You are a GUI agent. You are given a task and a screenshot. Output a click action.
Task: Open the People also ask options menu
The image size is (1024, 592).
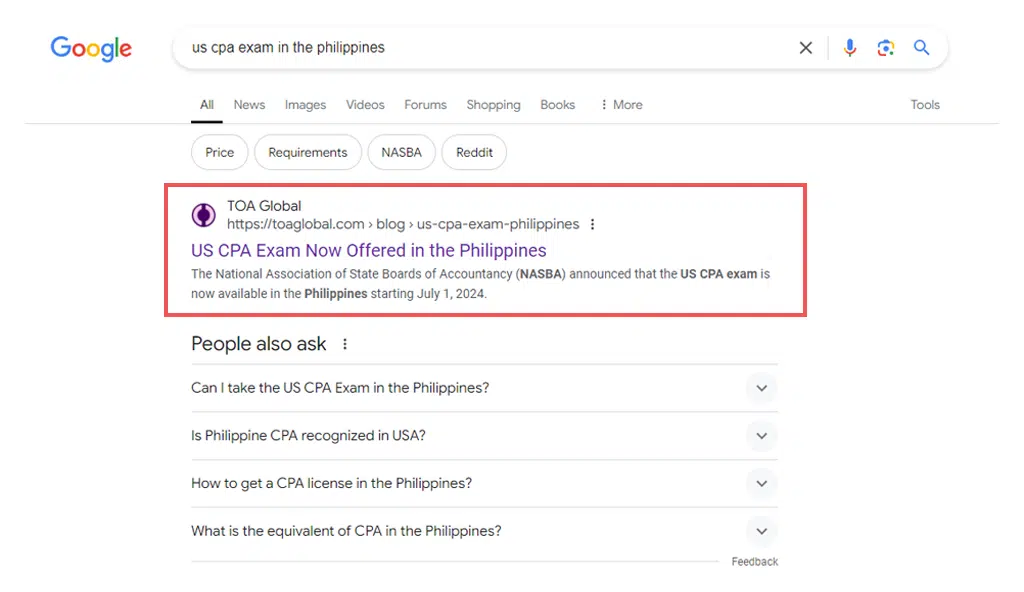coord(344,343)
